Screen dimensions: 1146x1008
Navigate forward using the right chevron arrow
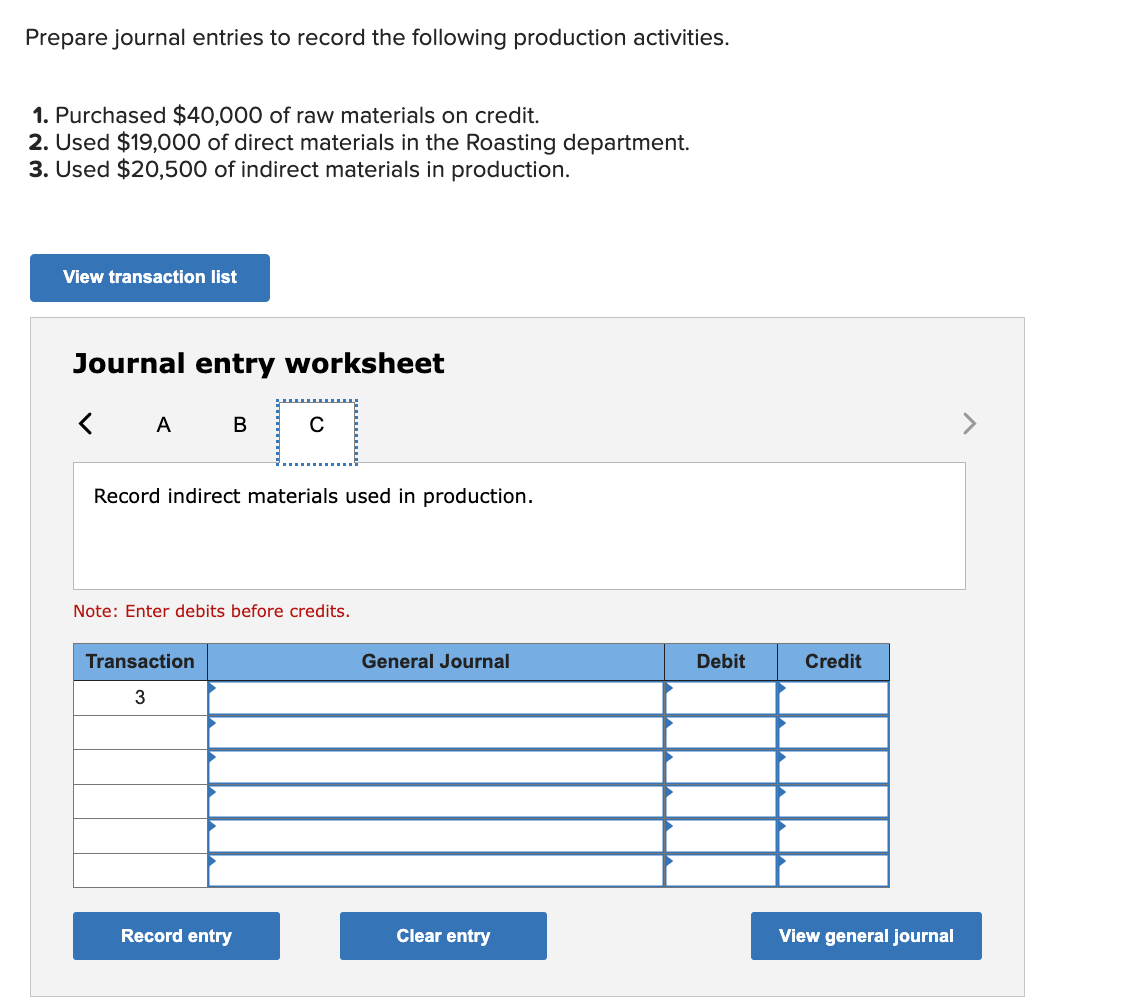coord(968,423)
